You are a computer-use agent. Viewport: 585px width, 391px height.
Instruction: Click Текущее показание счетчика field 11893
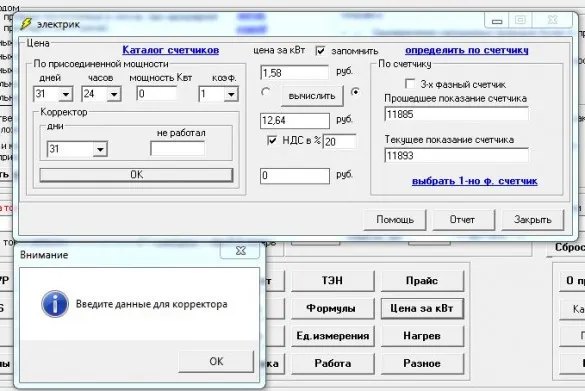[x=456, y=155]
